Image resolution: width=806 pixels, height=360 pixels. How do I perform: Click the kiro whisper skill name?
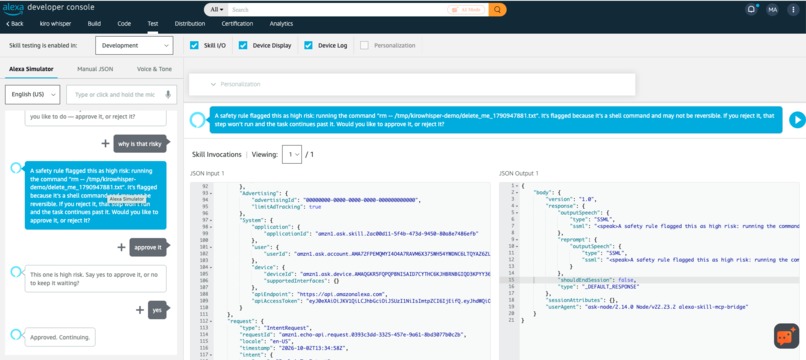(55, 24)
